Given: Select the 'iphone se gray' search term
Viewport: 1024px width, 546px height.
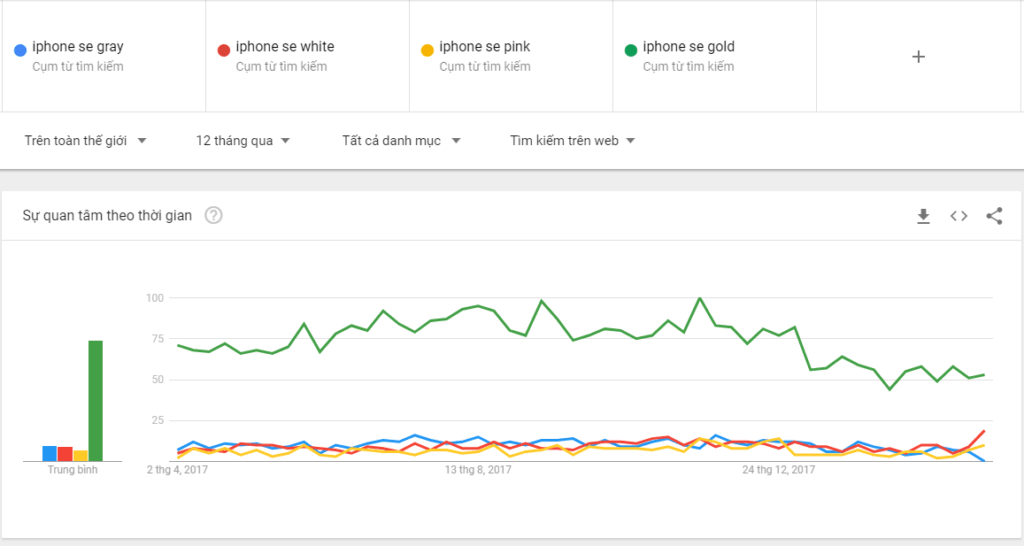Looking at the screenshot, I should (78, 47).
